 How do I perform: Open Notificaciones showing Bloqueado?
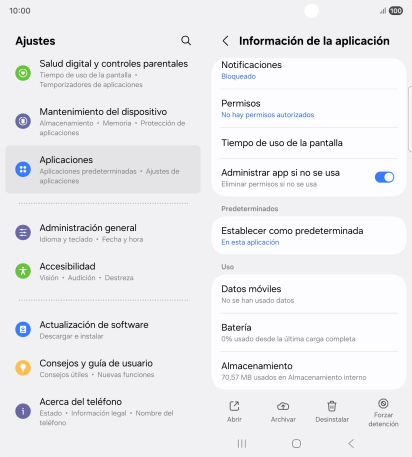[309, 70]
